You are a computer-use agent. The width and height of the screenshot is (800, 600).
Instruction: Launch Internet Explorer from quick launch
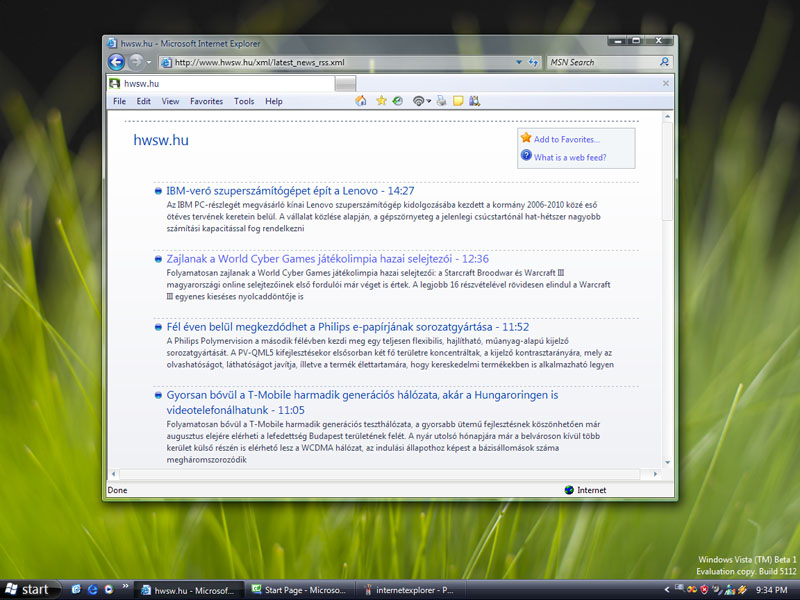pyautogui.click(x=92, y=589)
